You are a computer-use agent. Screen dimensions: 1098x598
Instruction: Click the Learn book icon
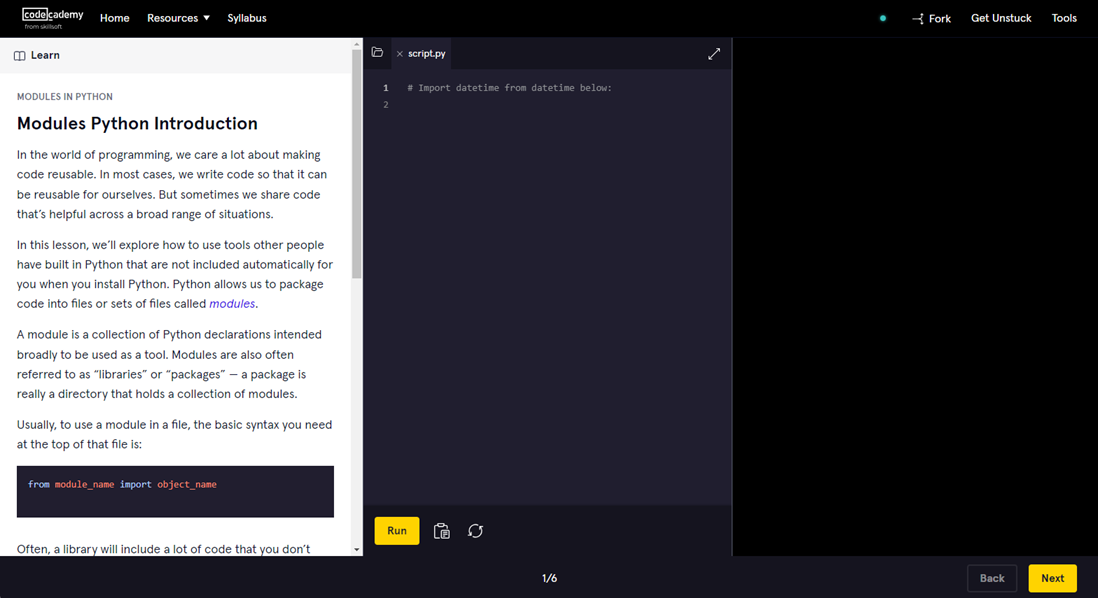pyautogui.click(x=19, y=56)
